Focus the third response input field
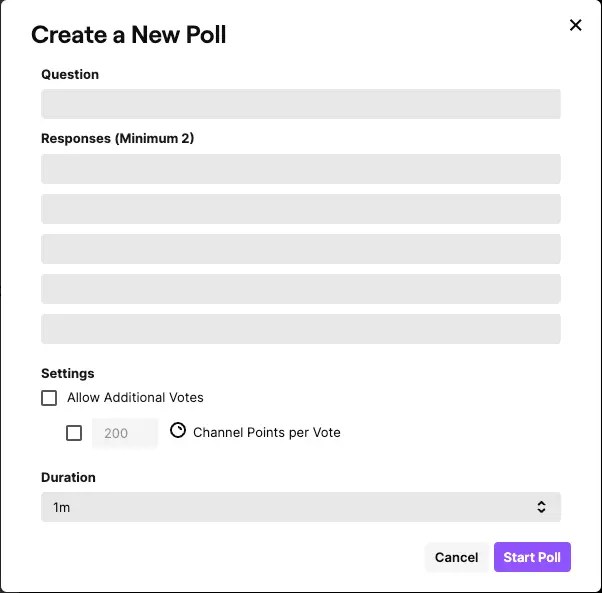The image size is (602, 593). [x=300, y=249]
